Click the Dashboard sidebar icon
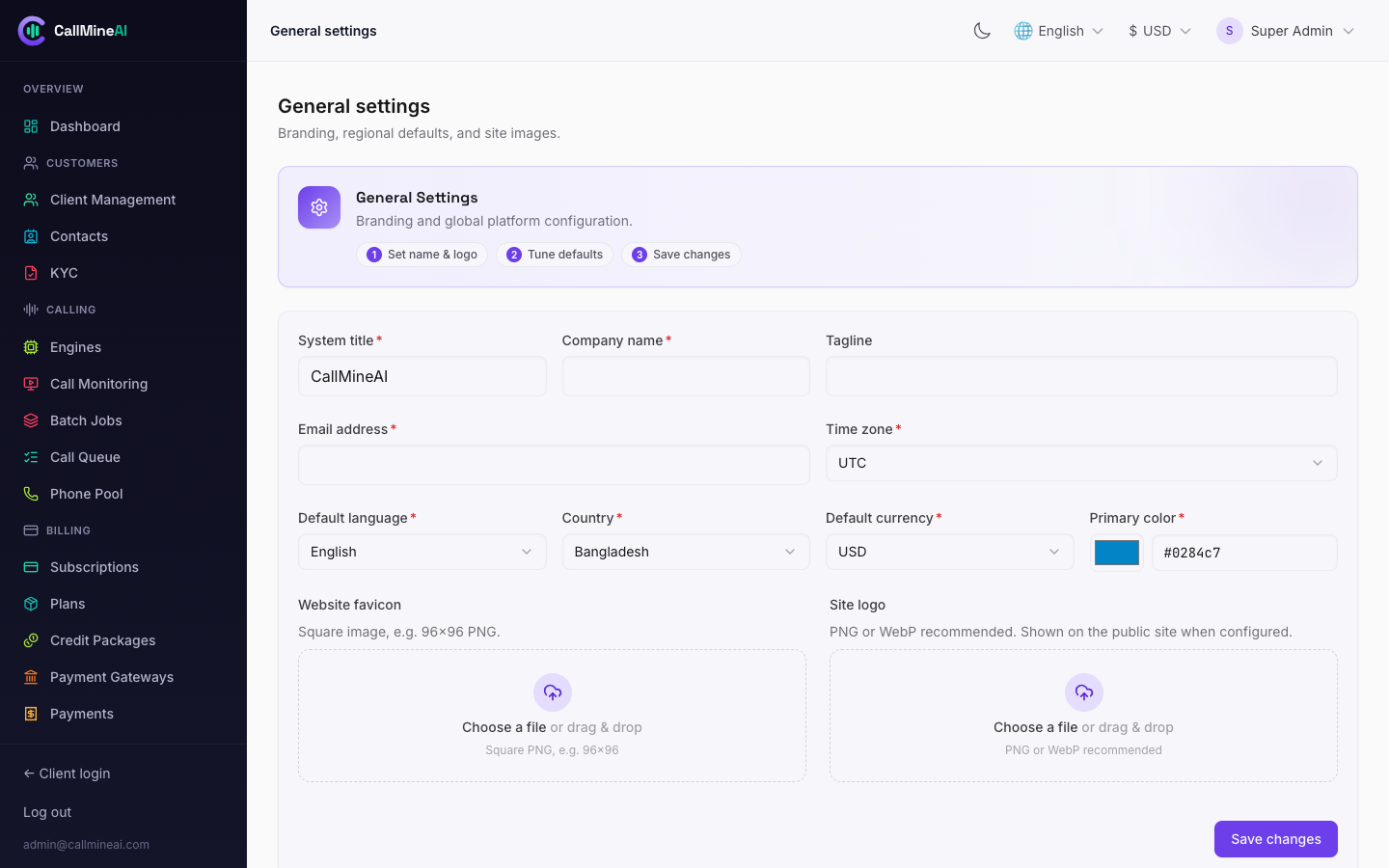 pos(31,126)
